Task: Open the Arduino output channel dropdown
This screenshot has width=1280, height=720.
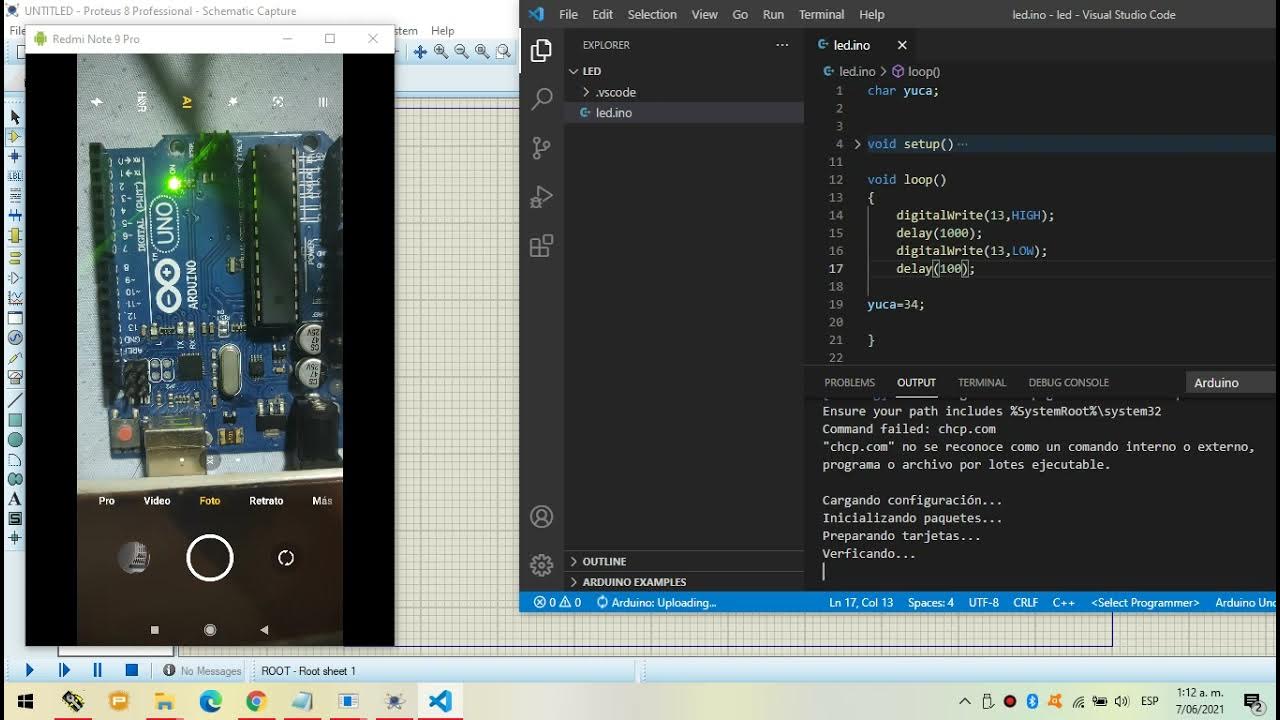Action: point(1233,383)
